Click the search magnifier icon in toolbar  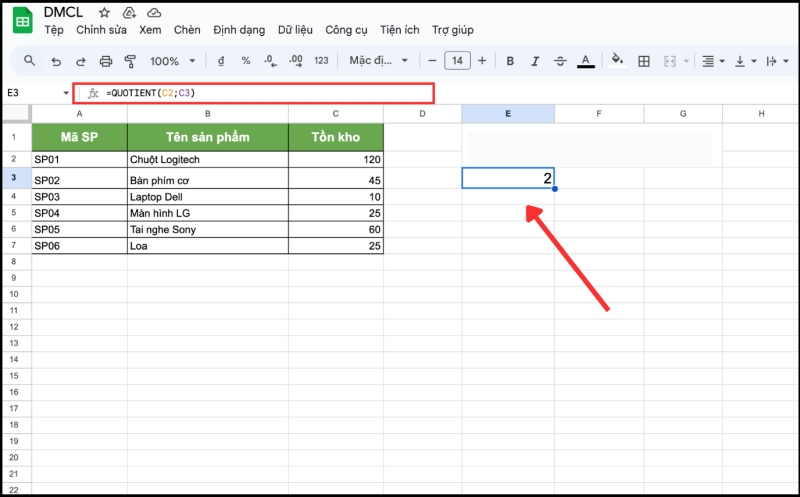pyautogui.click(x=30, y=61)
